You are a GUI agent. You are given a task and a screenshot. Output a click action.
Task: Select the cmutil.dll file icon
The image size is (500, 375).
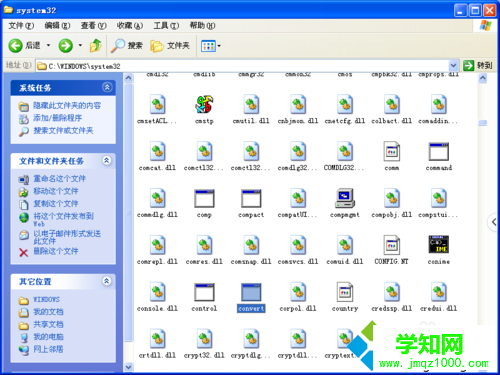tap(251, 105)
